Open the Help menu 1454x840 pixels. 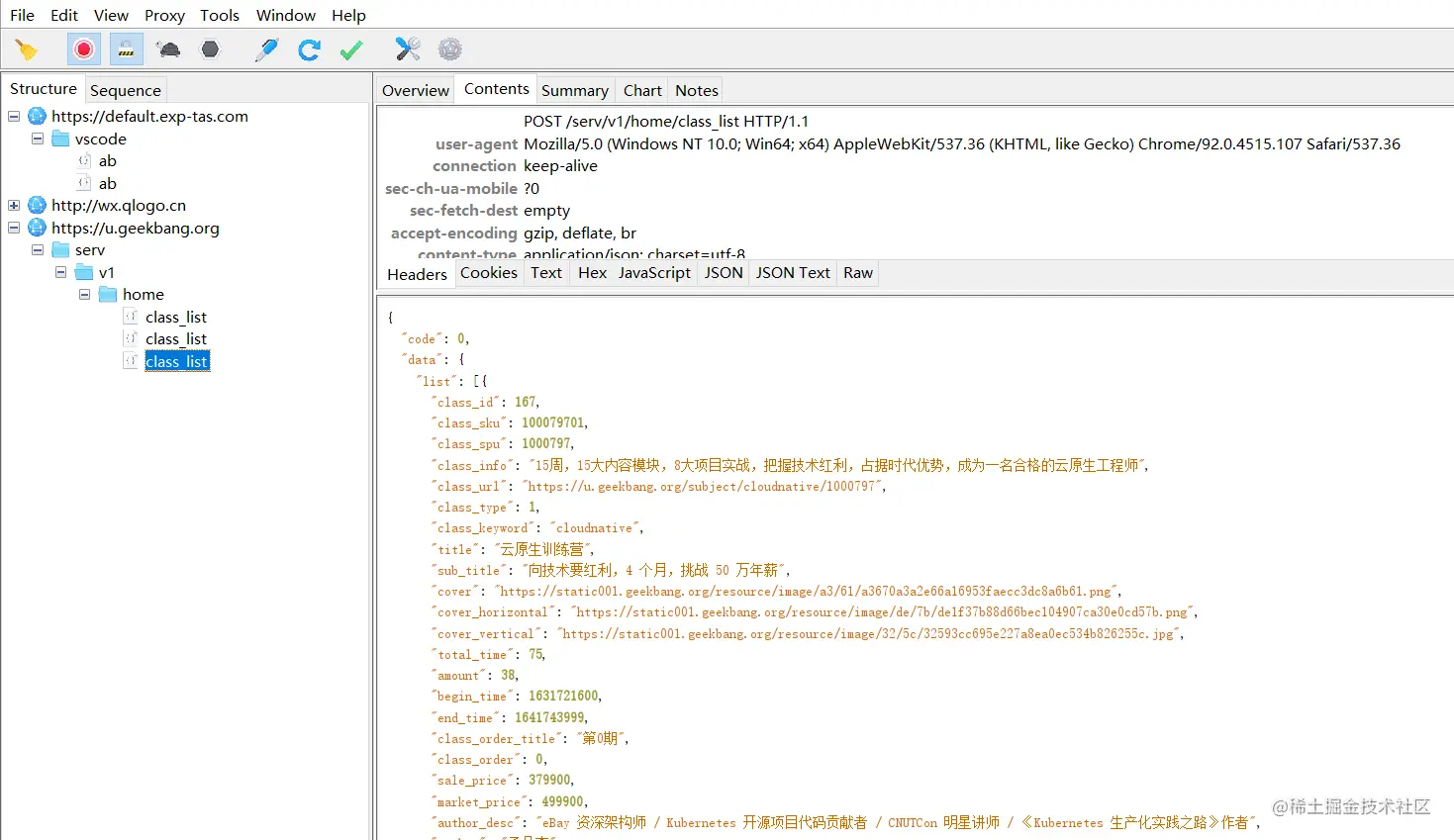348,15
